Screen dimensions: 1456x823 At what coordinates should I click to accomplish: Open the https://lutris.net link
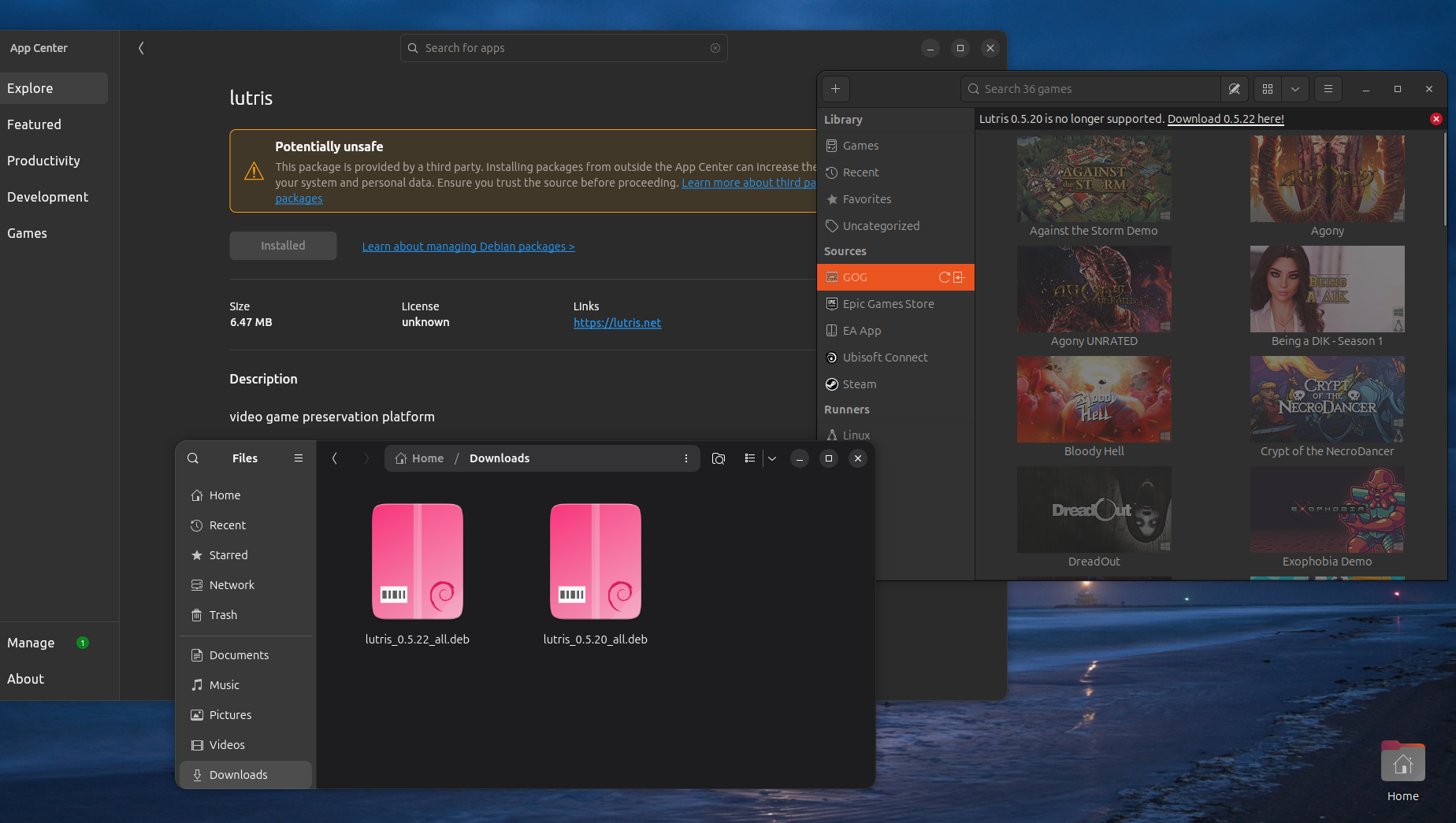pos(617,323)
